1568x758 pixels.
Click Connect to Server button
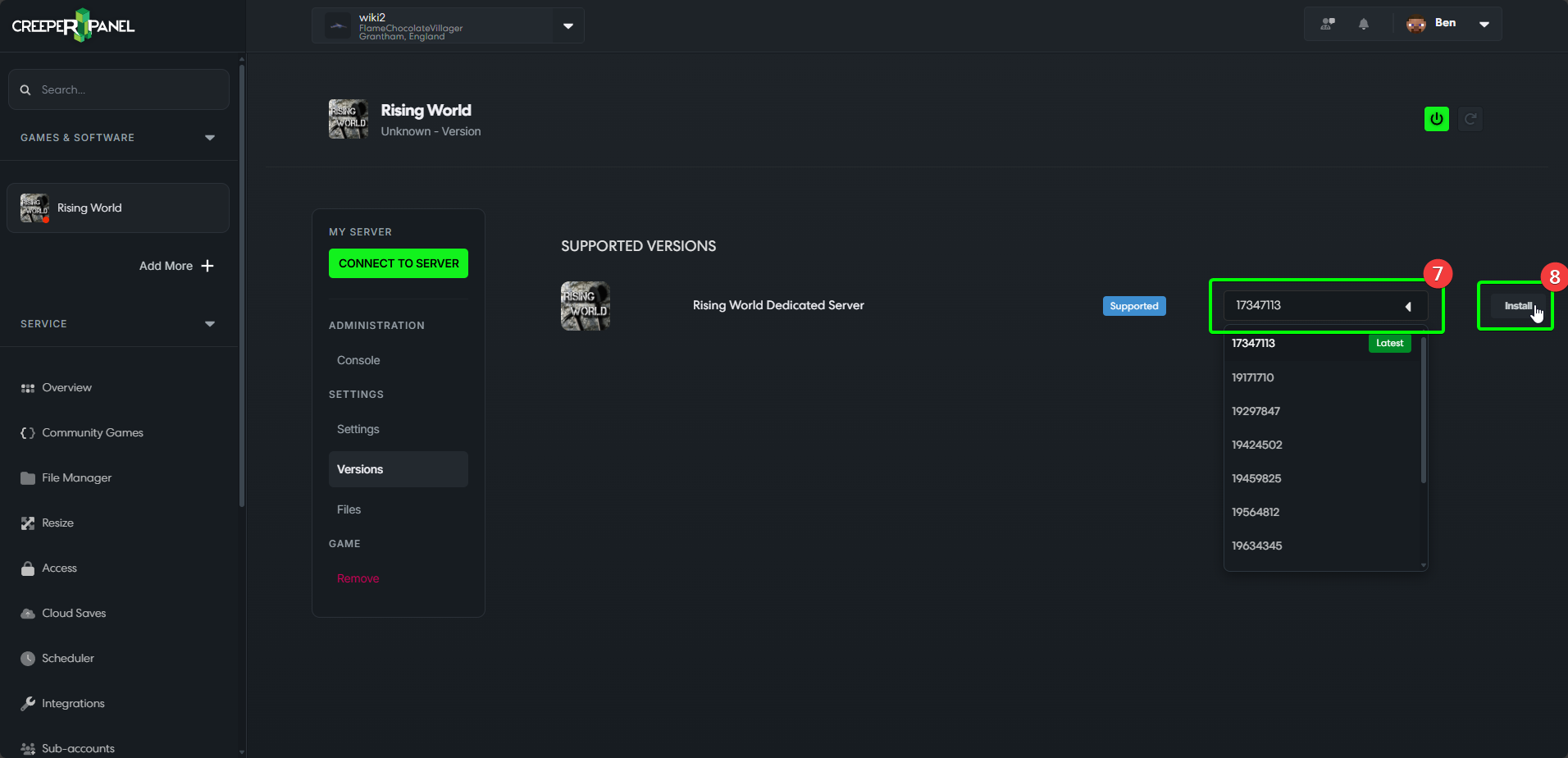(399, 263)
